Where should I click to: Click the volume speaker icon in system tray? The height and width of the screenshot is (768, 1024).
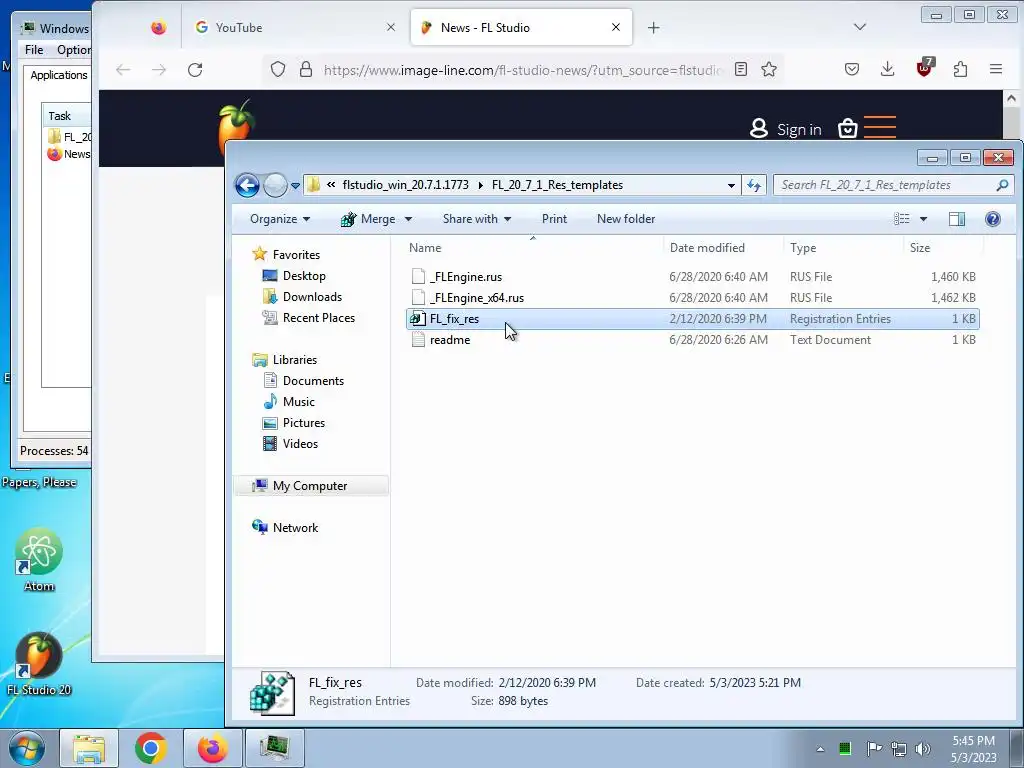tap(922, 748)
